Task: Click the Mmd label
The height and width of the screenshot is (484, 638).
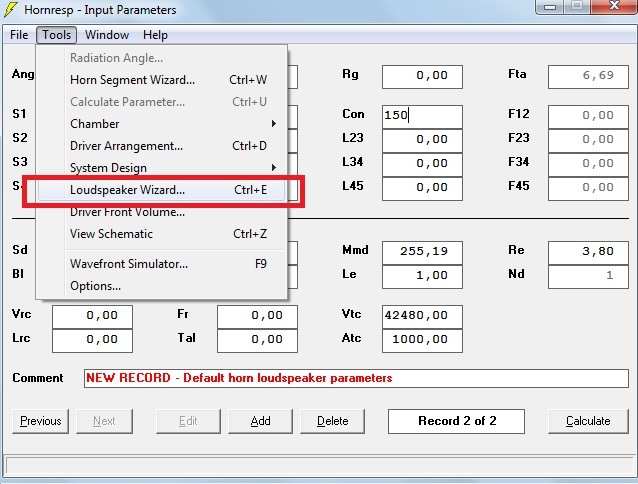Action: (355, 250)
